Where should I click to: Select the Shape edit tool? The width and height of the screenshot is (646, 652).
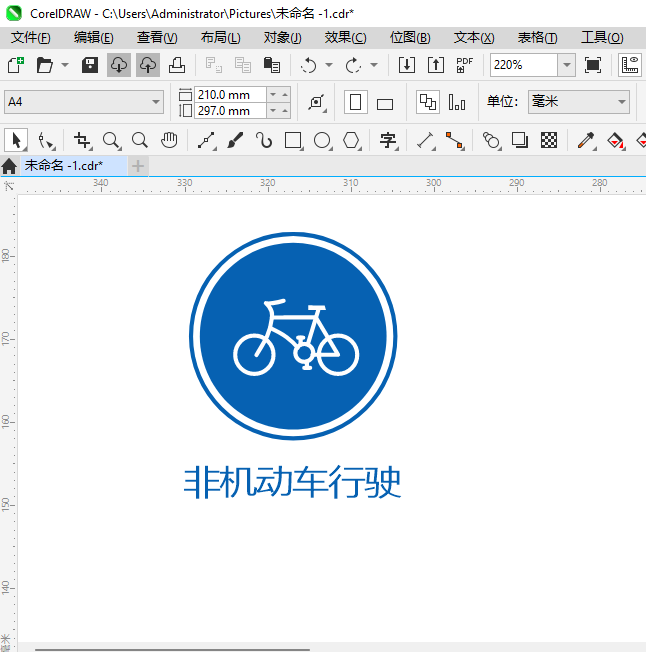pyautogui.click(x=45, y=141)
